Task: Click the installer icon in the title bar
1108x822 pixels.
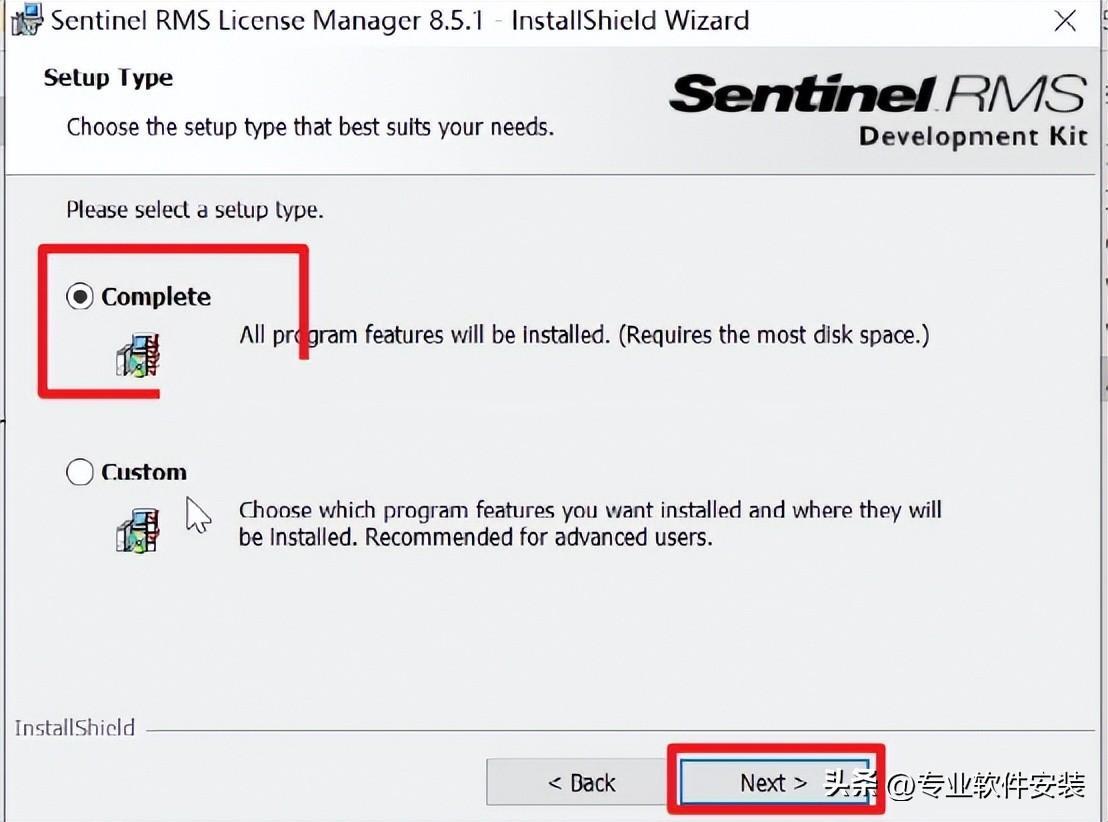Action: click(x=27, y=21)
